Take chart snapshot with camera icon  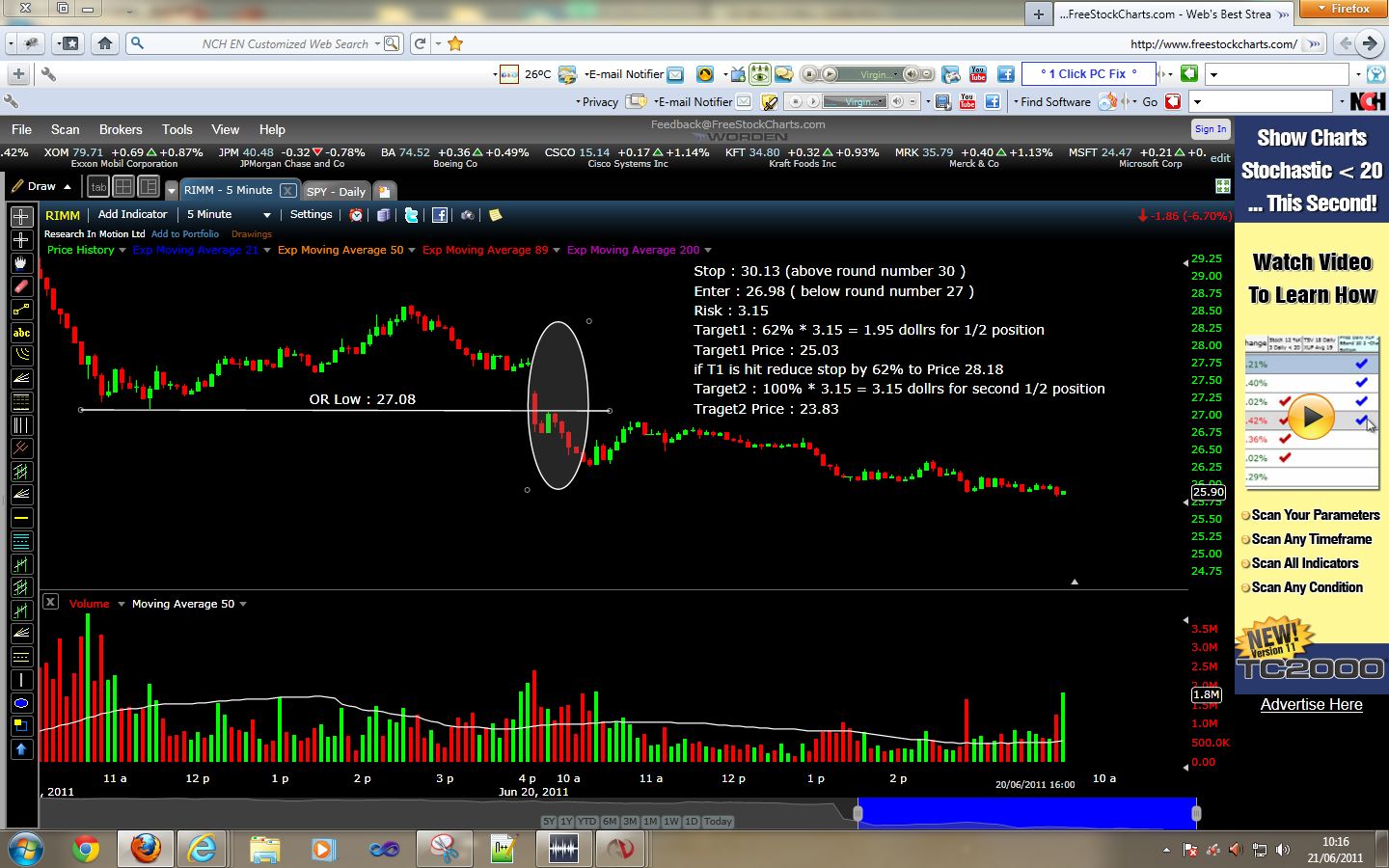(467, 215)
